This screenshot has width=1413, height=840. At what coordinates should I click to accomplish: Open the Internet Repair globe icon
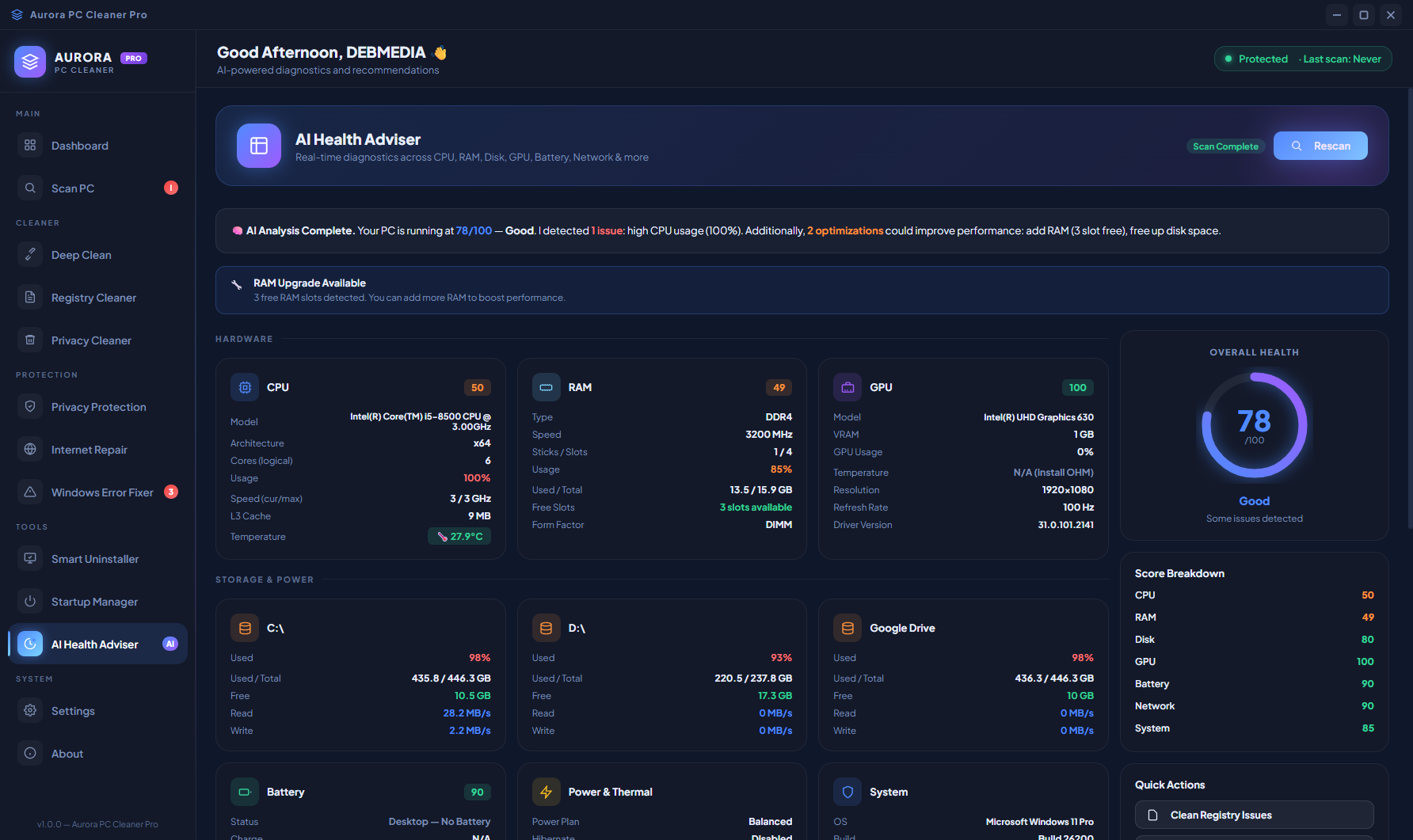click(x=30, y=450)
